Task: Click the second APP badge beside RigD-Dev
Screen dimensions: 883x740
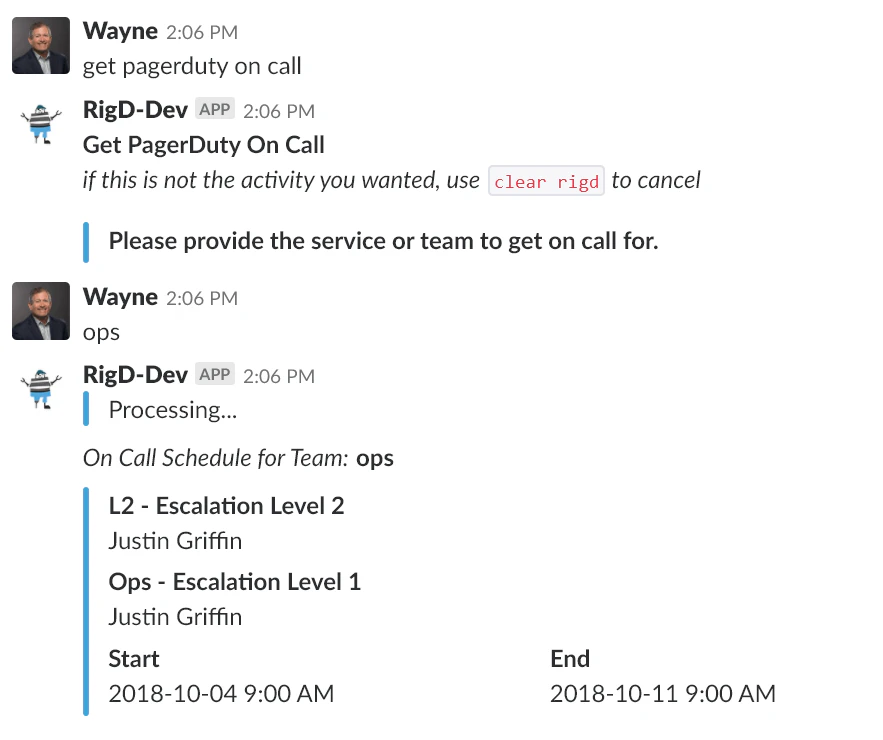Action: tap(215, 375)
